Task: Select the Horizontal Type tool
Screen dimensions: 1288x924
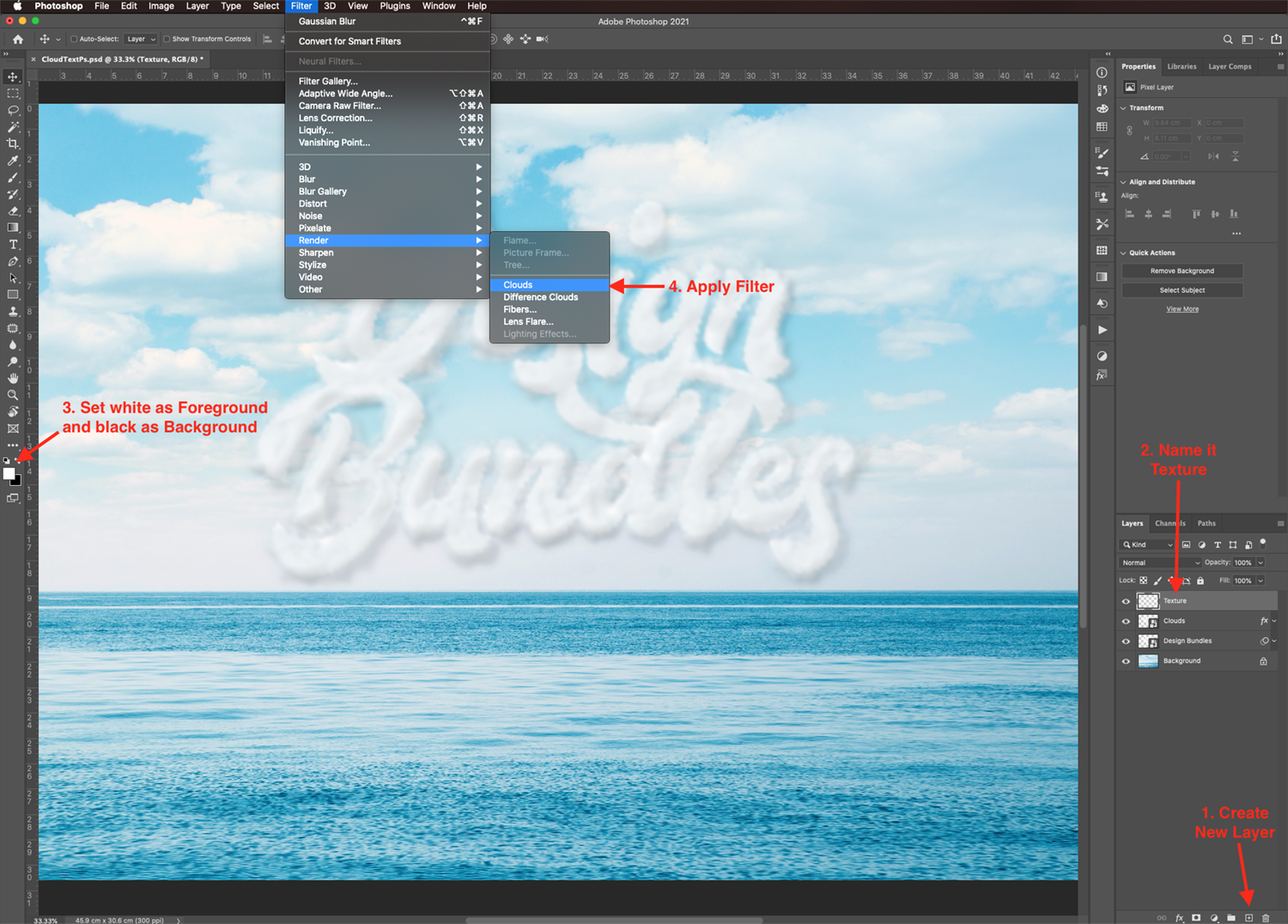Action: click(13, 245)
